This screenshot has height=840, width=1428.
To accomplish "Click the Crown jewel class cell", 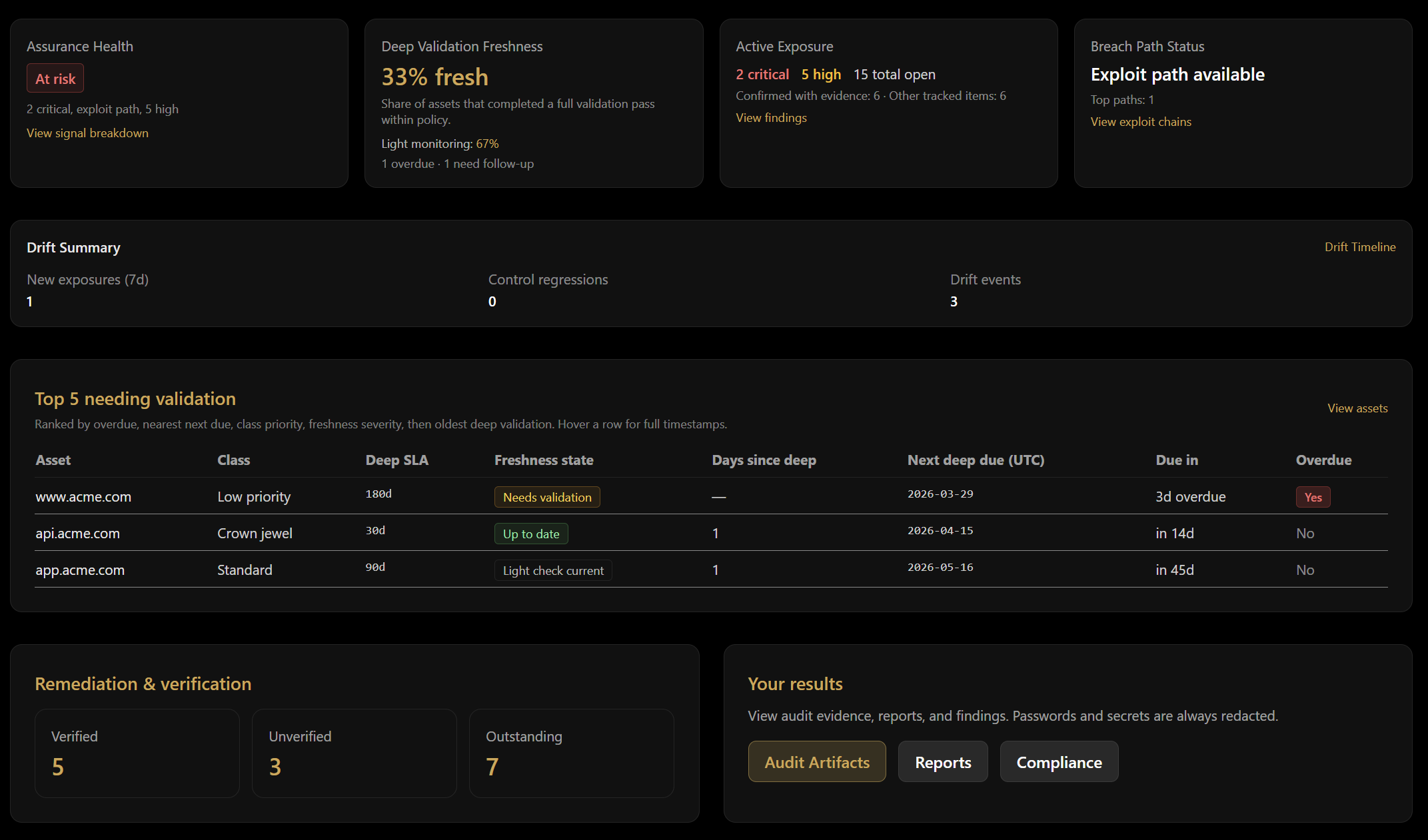I will click(x=255, y=534).
